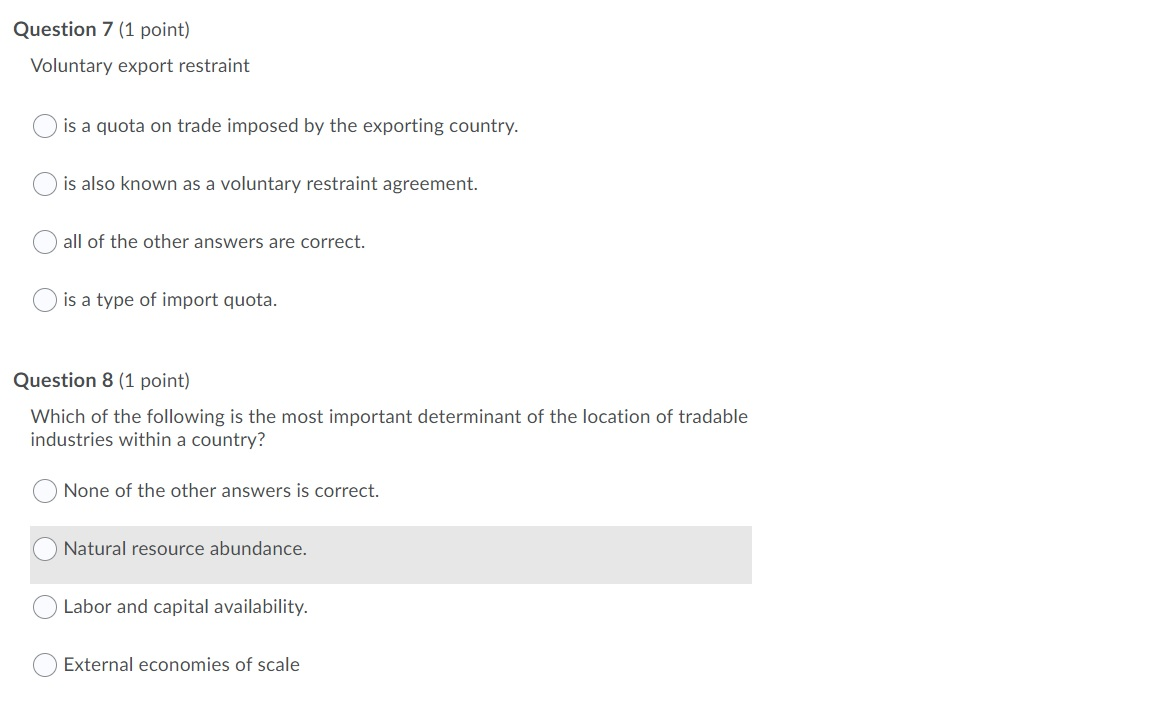Image resolution: width=1152 pixels, height=715 pixels.
Task: Select 'all of the other answers are correct' for Question 7
Action: [x=44, y=242]
